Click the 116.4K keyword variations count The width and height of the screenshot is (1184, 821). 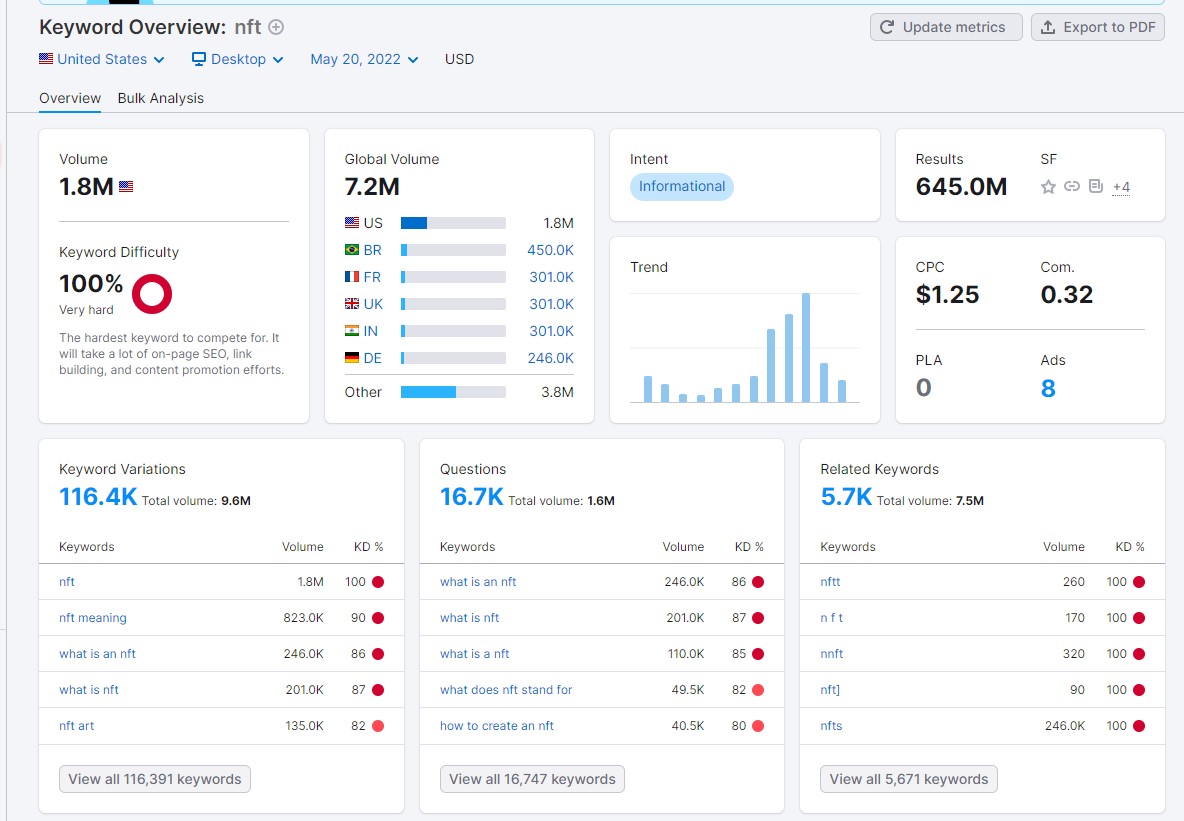coord(98,497)
